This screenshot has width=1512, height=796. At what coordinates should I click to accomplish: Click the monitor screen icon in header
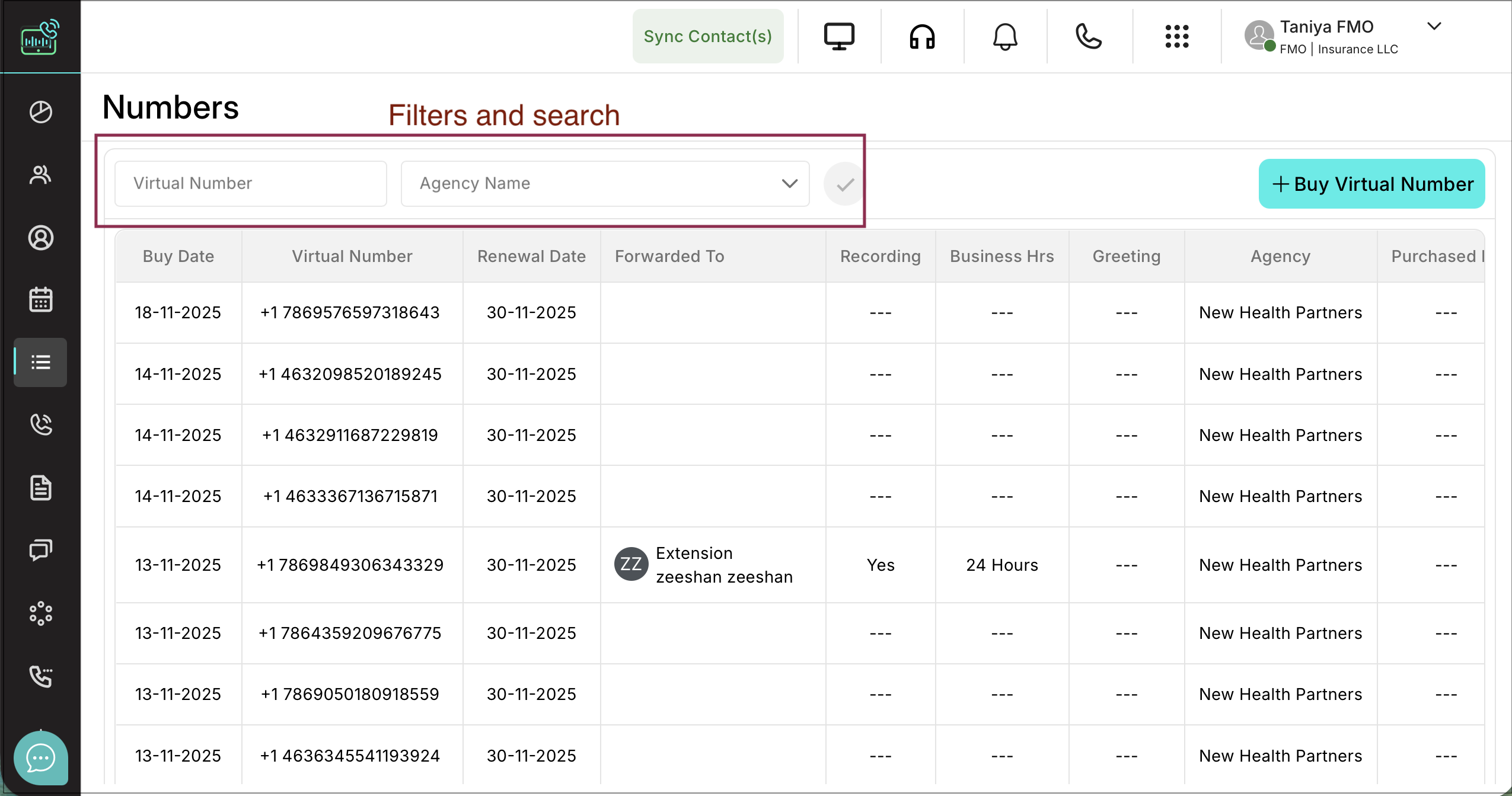pos(839,37)
